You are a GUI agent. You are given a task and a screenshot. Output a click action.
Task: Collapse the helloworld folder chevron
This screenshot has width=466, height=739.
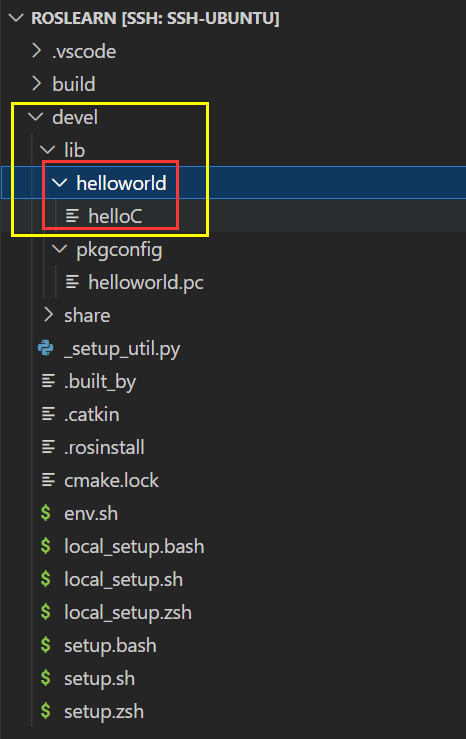[x=60, y=183]
